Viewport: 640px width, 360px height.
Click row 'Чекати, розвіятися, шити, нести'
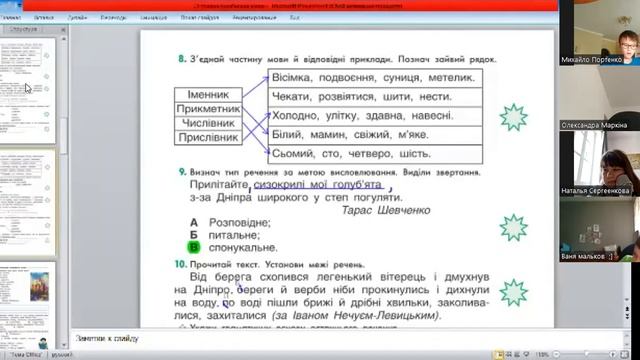(375, 97)
